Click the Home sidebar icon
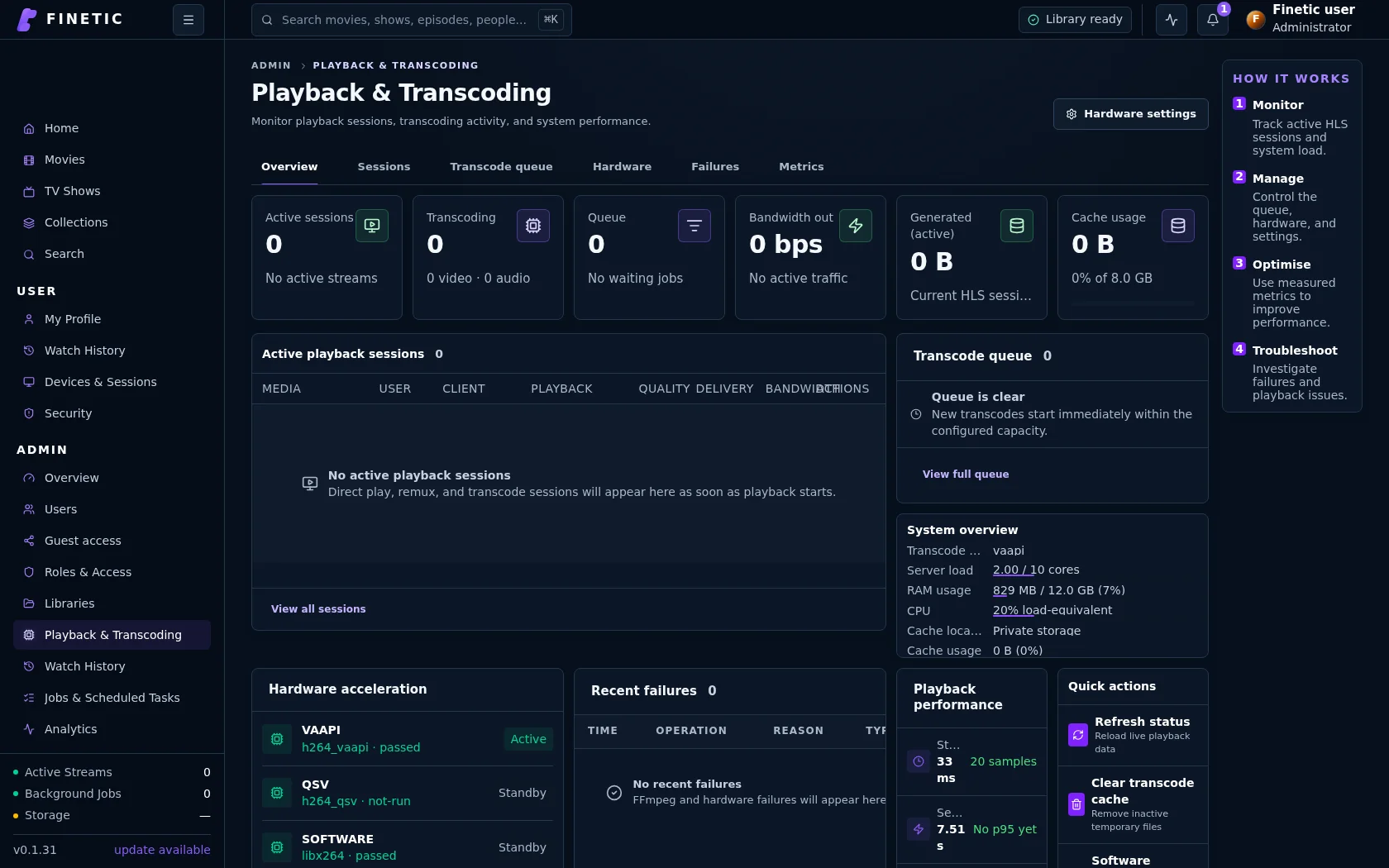Image resolution: width=1389 pixels, height=868 pixels. click(x=29, y=128)
